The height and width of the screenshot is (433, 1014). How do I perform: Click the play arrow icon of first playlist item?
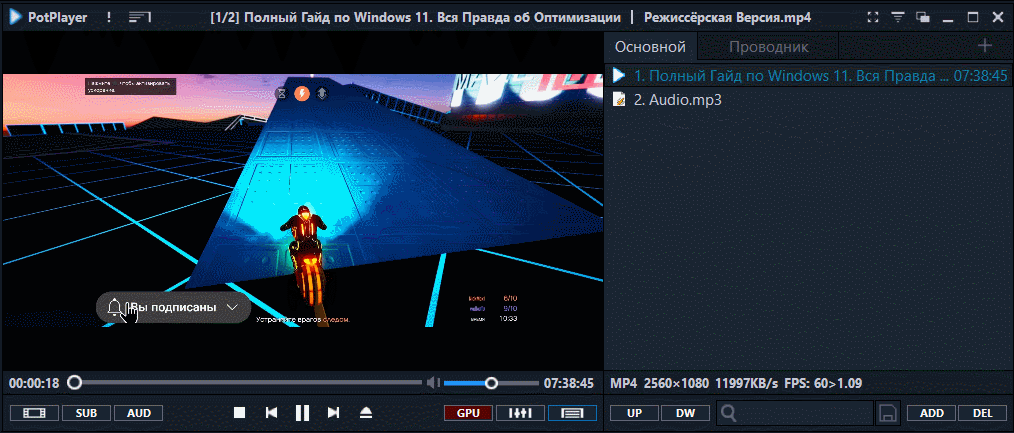(619, 76)
